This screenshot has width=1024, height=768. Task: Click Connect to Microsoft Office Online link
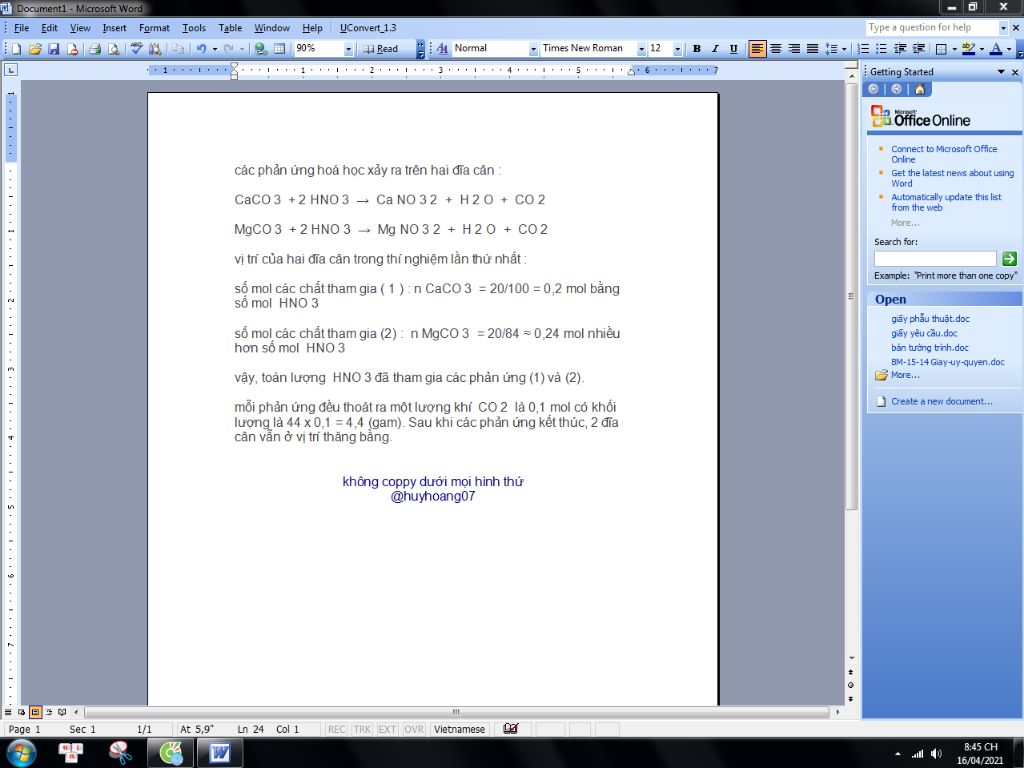[x=944, y=154]
